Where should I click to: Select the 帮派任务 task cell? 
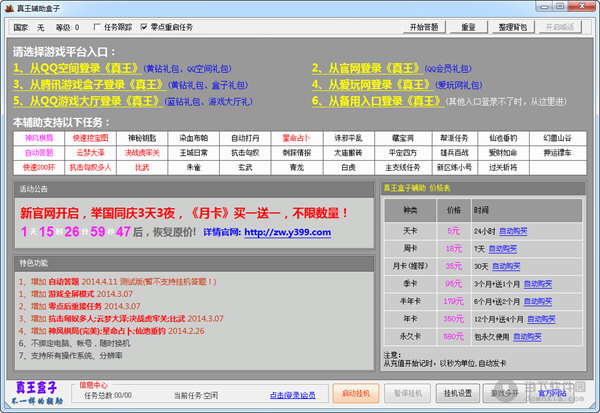click(x=455, y=138)
